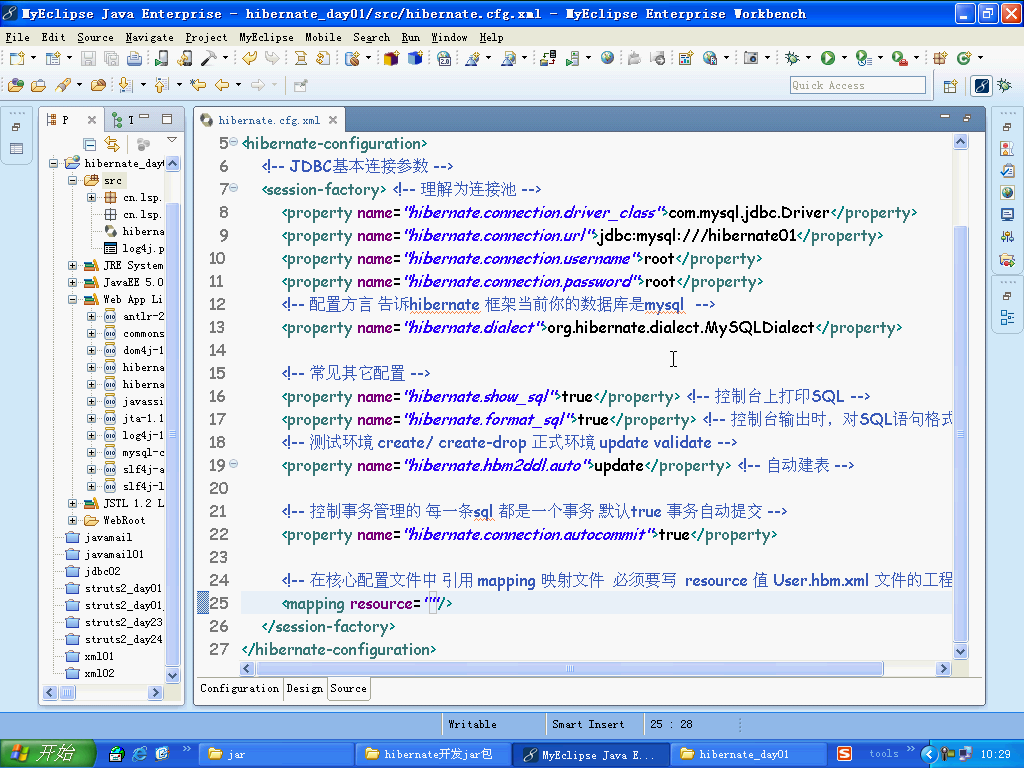
Task: Fold the code block at line 7
Action: (233, 188)
